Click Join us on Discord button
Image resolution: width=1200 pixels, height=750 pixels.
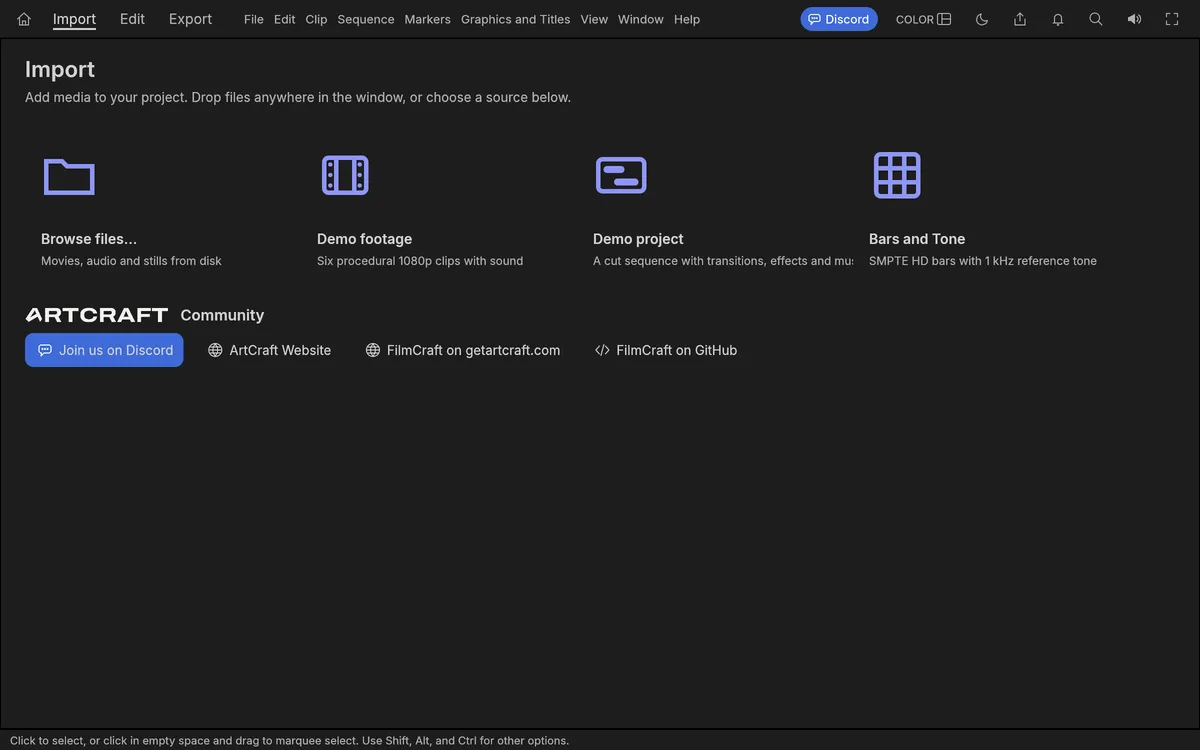point(104,350)
